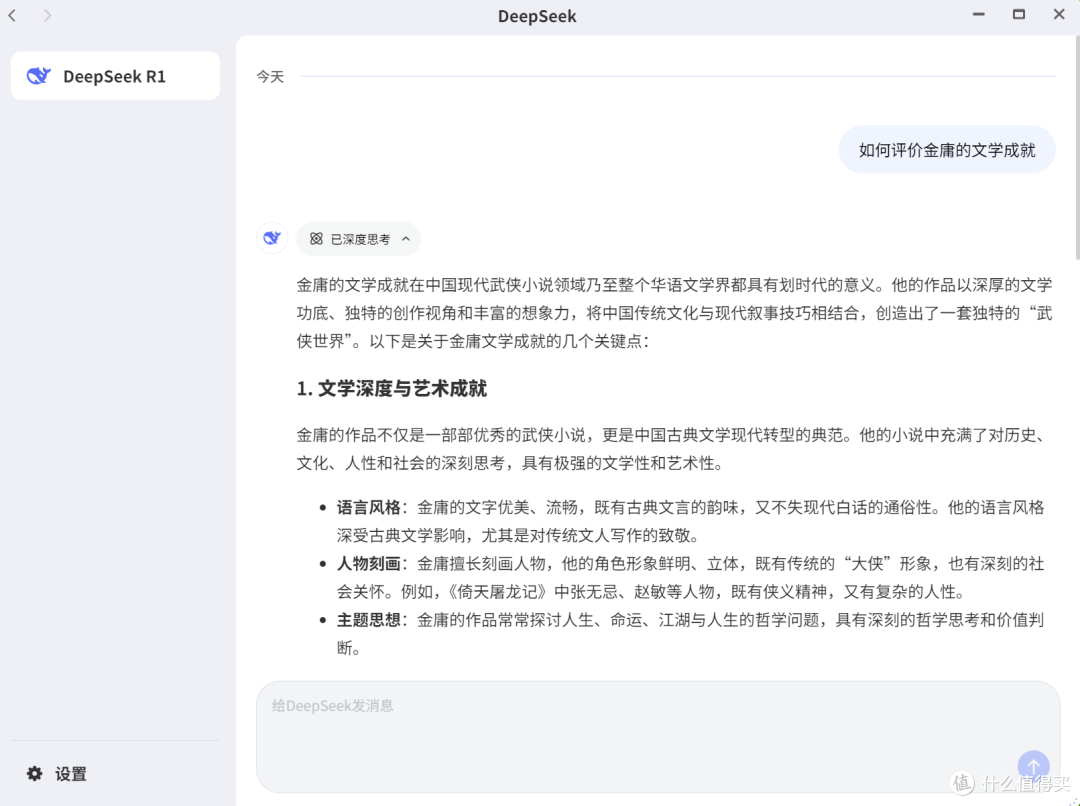Close the DeepSeek window
Viewport: 1080px width, 806px height.
pyautogui.click(x=1059, y=14)
